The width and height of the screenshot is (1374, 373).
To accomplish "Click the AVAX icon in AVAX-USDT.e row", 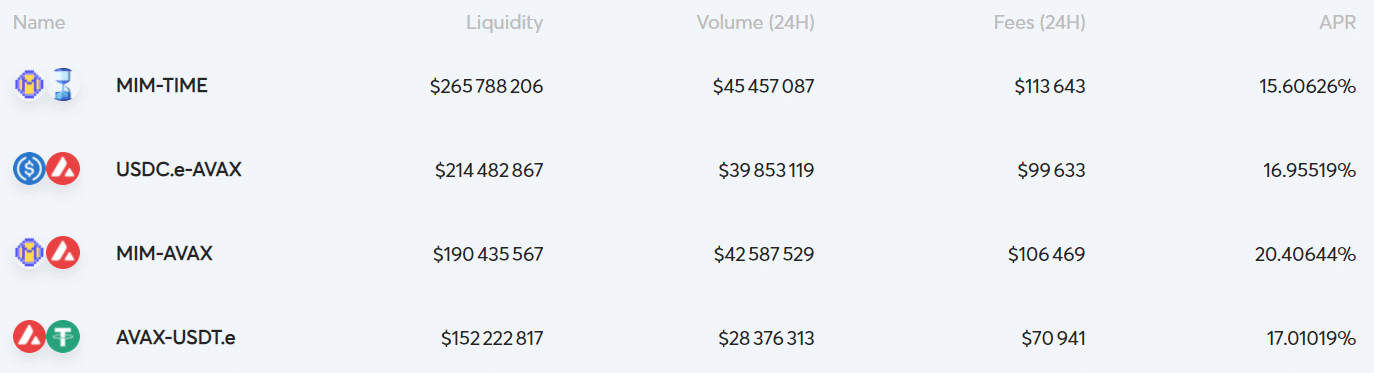I will click(x=29, y=337).
